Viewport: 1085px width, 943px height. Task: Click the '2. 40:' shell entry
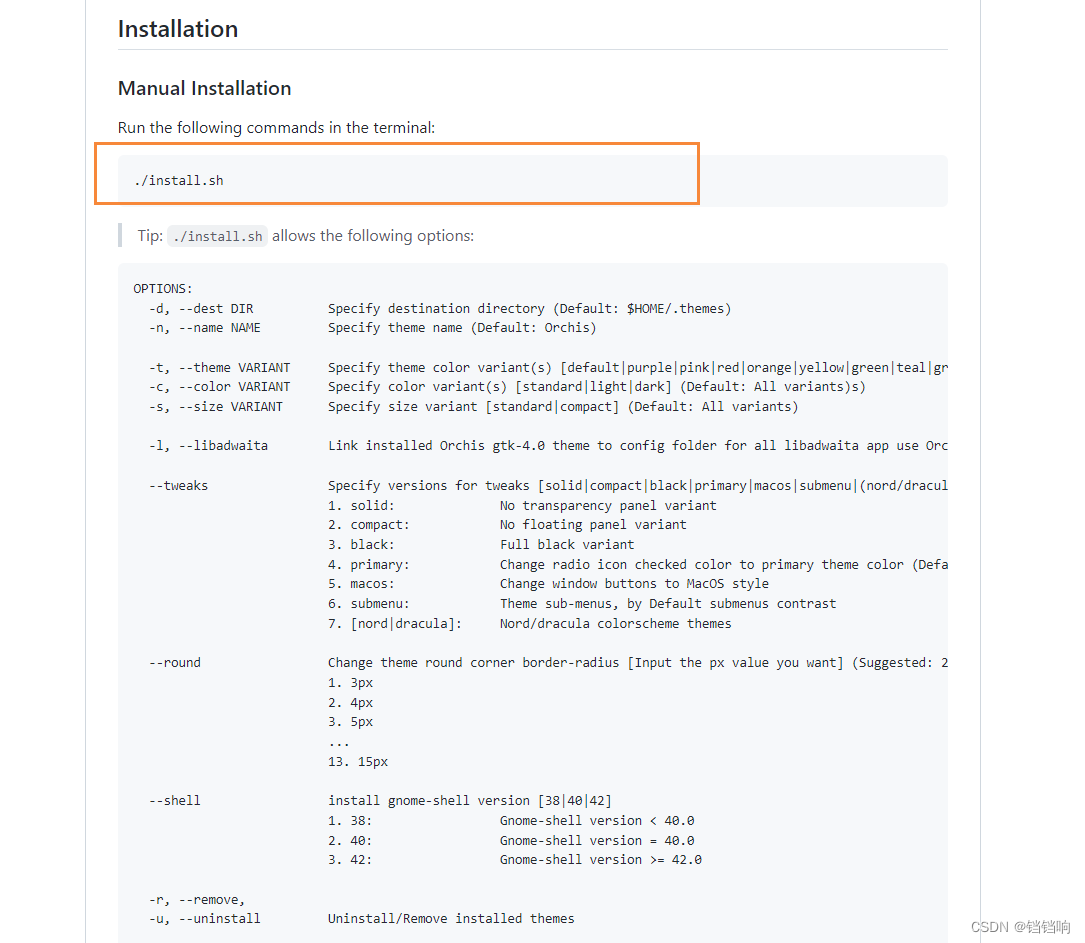350,841
